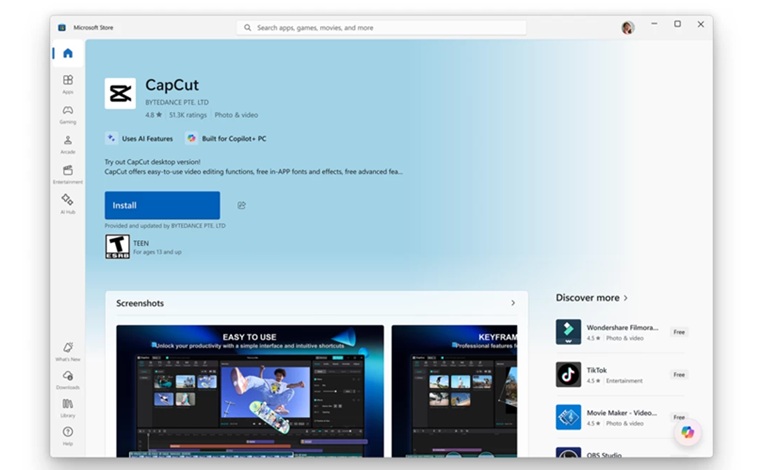Click Free button for TikTok
Screen dimensions: 770x470
pos(679,375)
